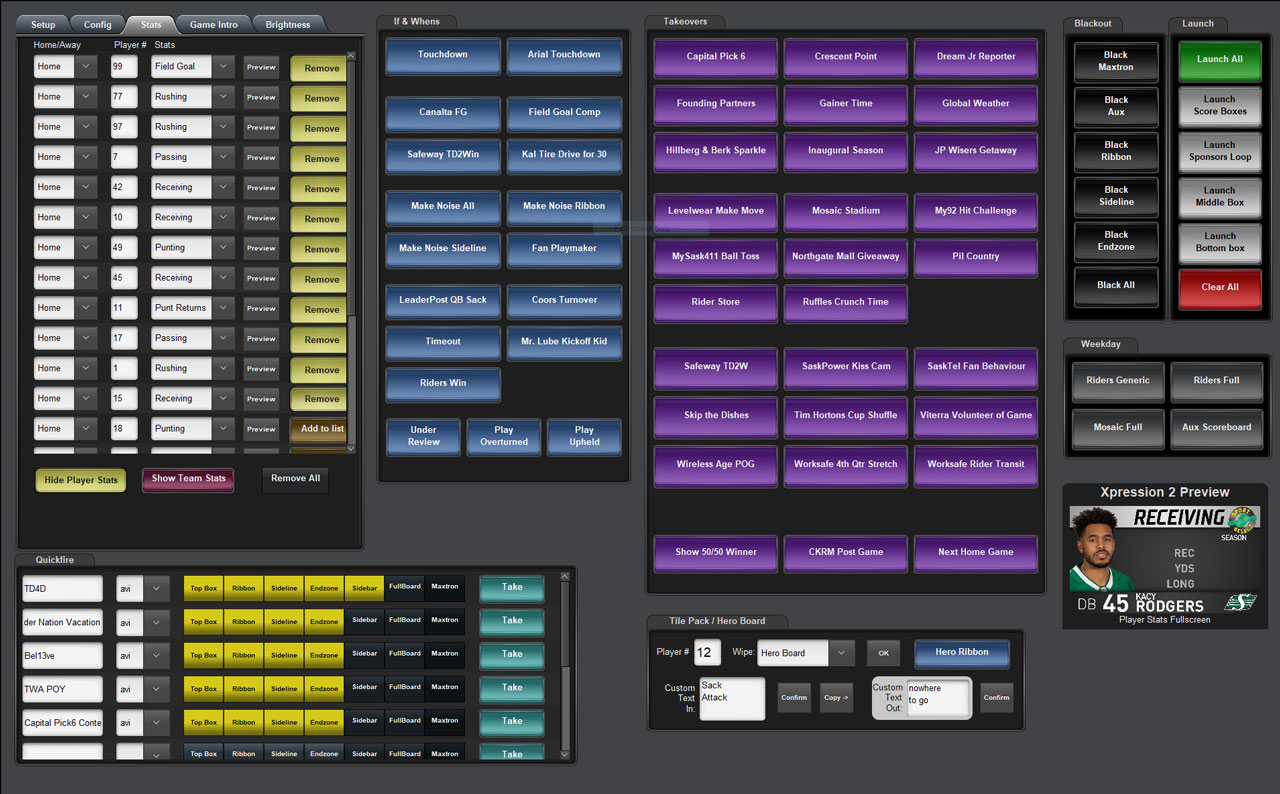Click Take for the TD4D quickfire row
The height and width of the screenshot is (794, 1280).
pyautogui.click(x=512, y=588)
